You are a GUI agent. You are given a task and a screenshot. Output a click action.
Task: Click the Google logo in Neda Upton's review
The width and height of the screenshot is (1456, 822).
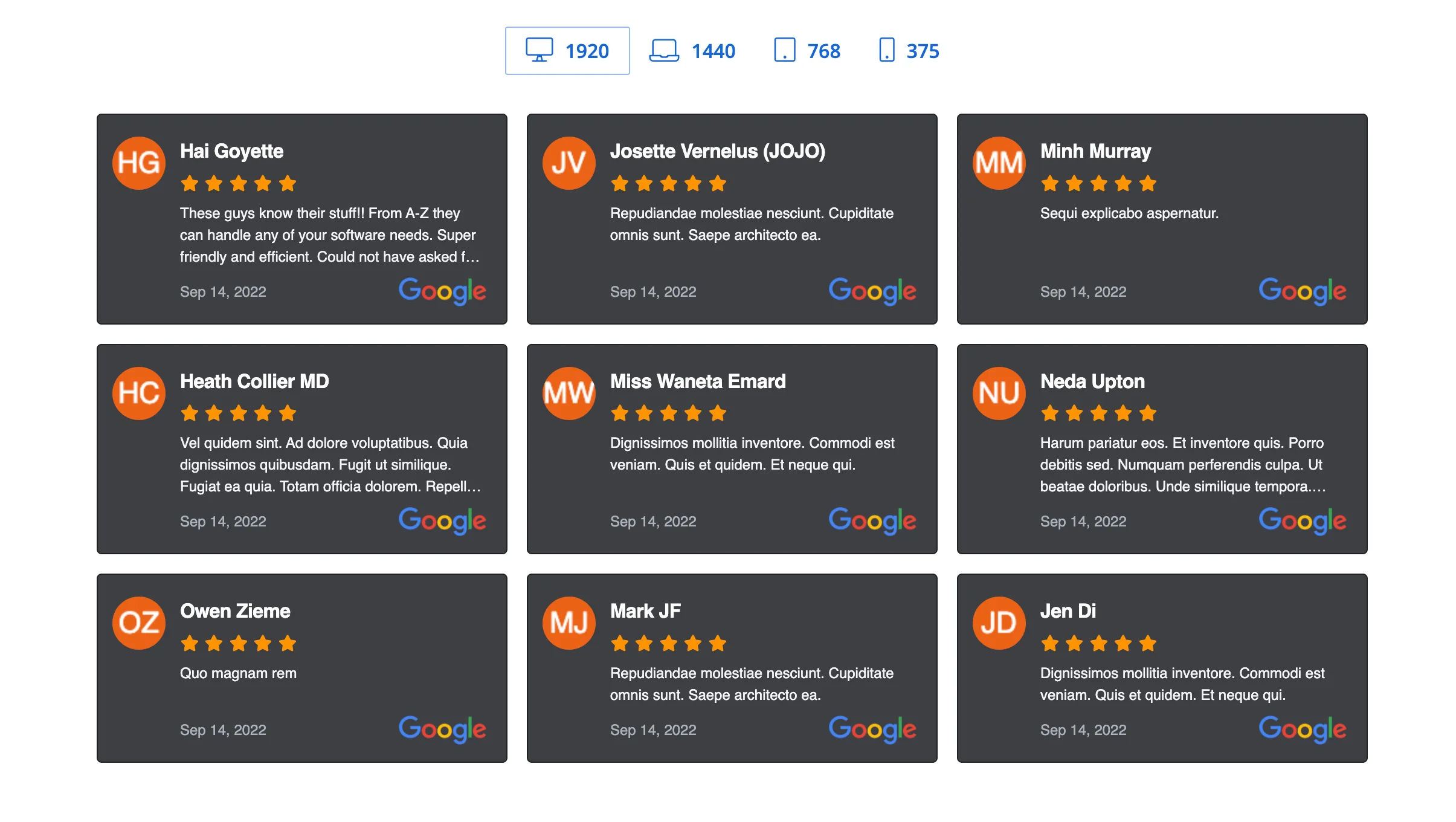pyautogui.click(x=1303, y=521)
